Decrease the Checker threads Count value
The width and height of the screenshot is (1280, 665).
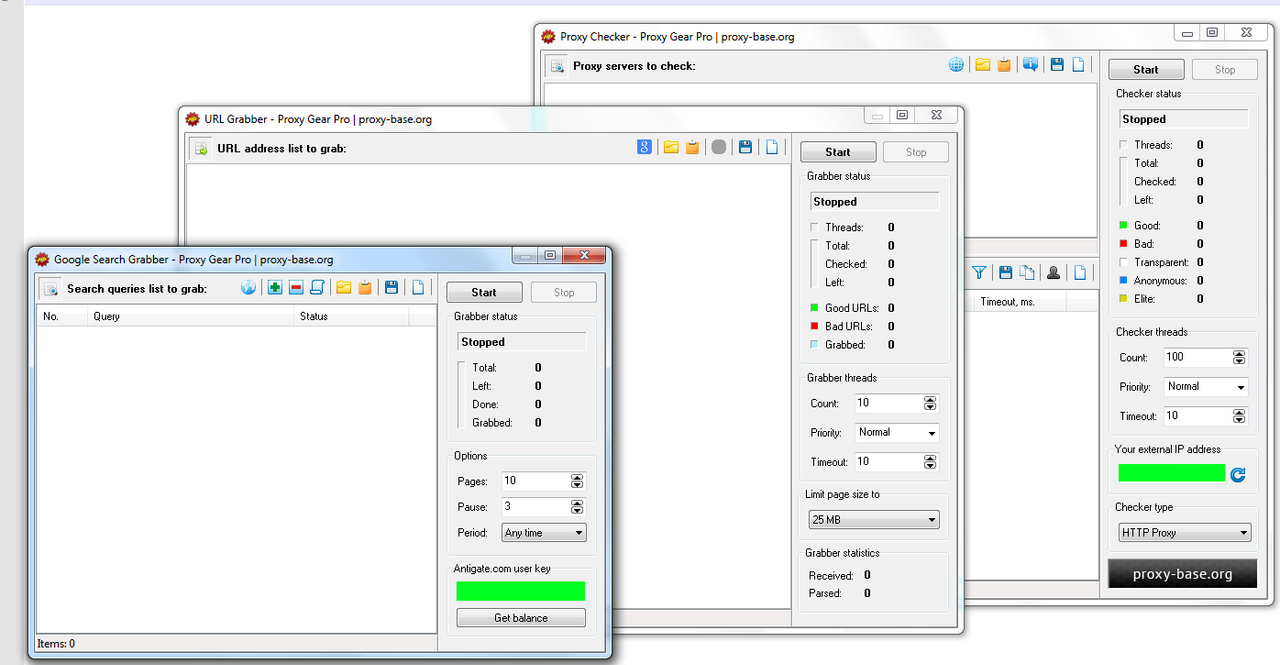[x=1240, y=361]
